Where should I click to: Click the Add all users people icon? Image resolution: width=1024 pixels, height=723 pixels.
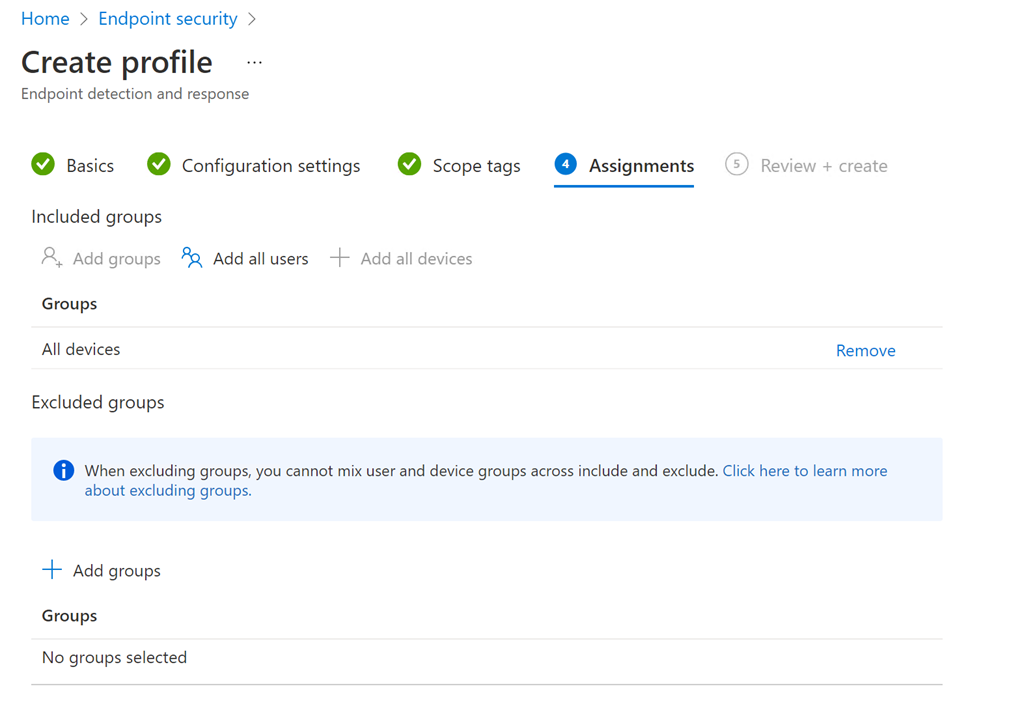(192, 258)
